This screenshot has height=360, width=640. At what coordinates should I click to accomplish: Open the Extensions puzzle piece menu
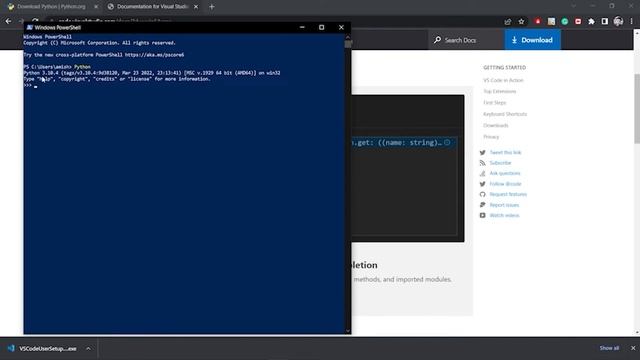click(x=591, y=21)
